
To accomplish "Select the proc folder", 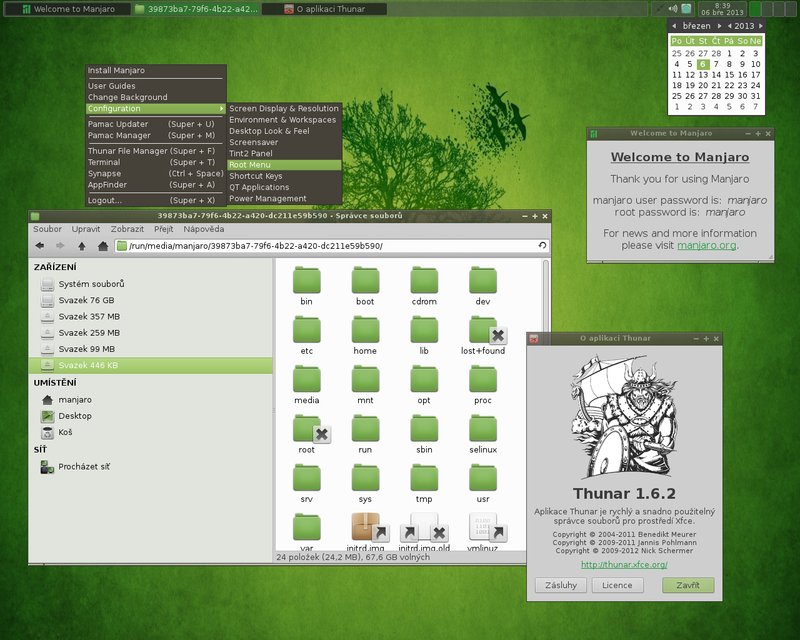I will coord(483,379).
